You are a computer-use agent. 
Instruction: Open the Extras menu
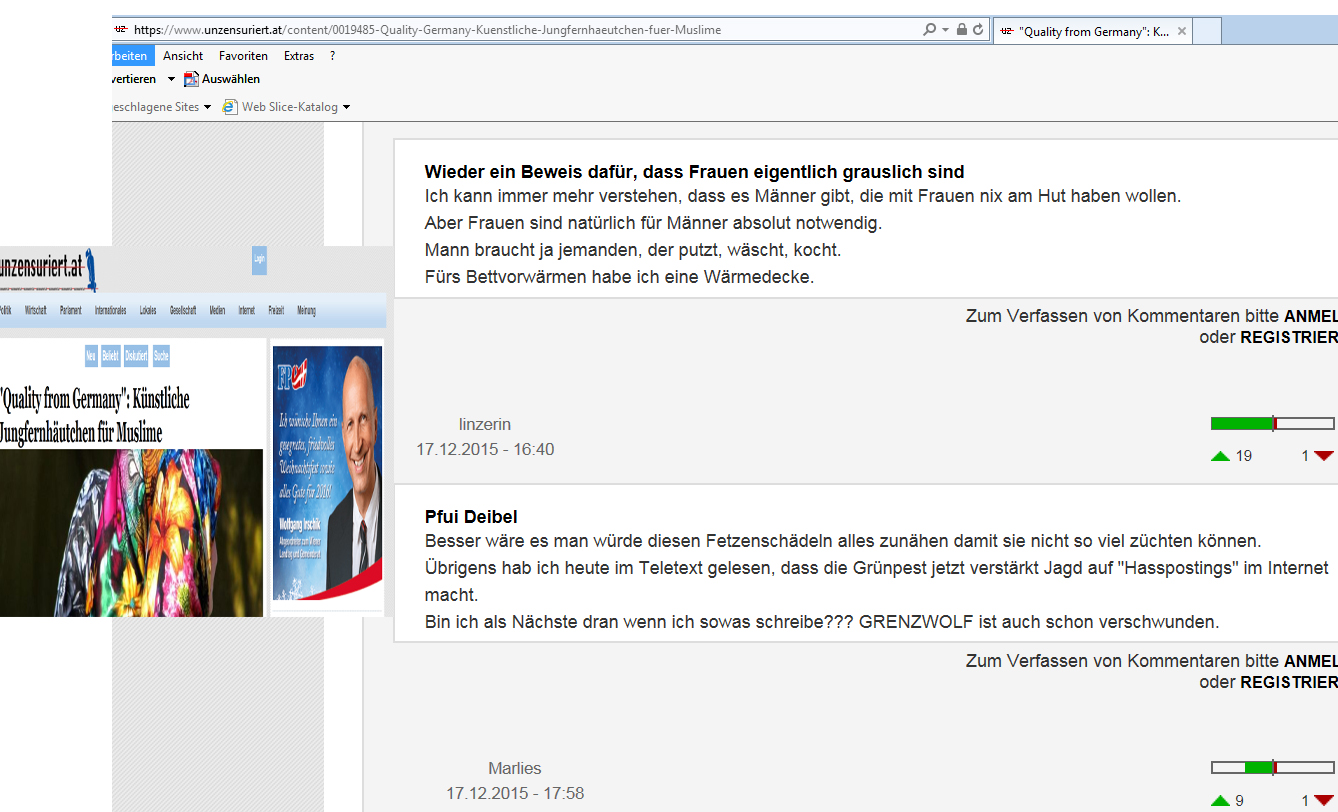[298, 56]
